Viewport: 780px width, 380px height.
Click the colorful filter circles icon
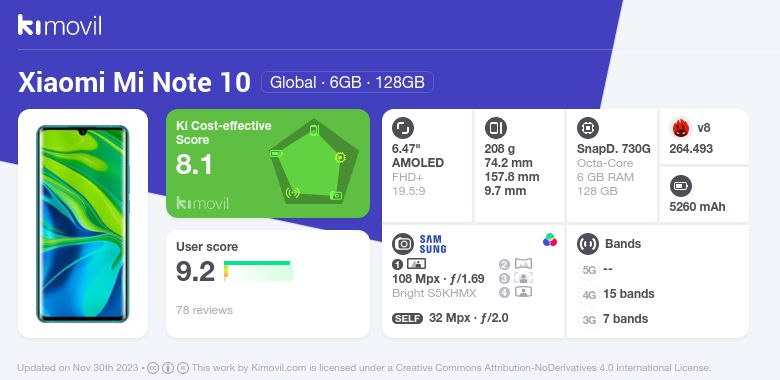click(x=550, y=240)
